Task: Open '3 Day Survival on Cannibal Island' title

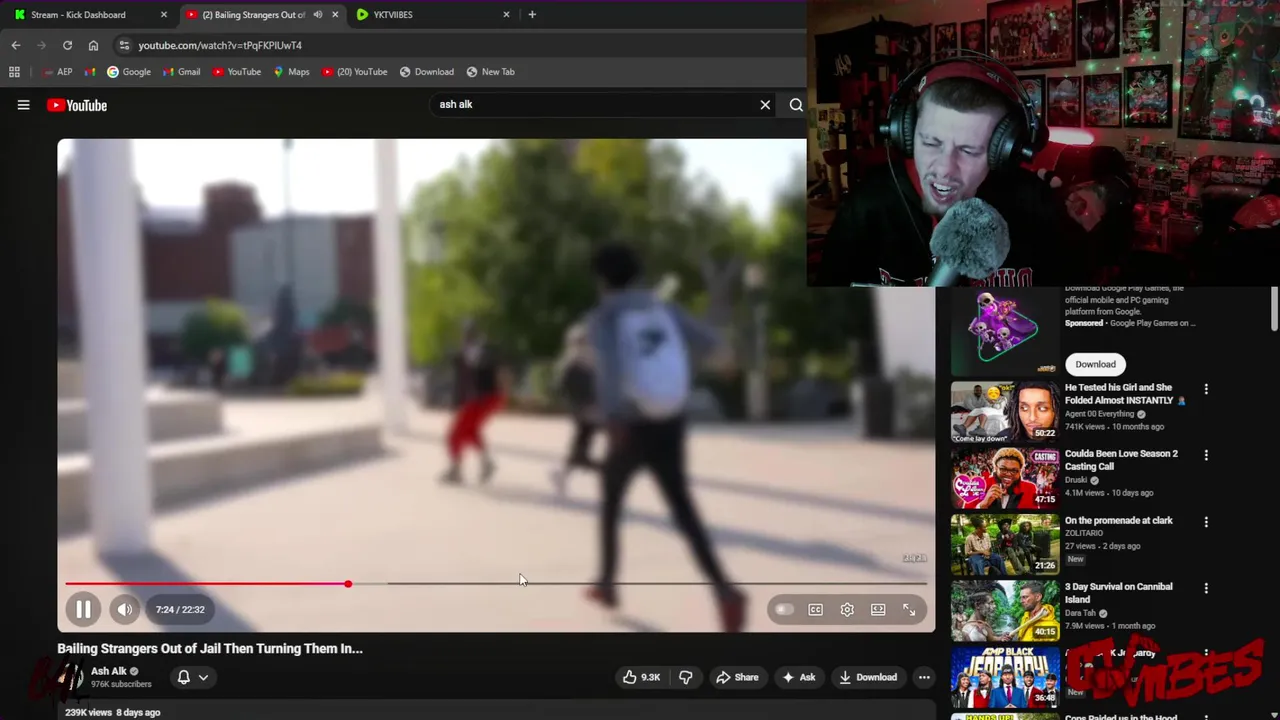Action: [x=1118, y=593]
